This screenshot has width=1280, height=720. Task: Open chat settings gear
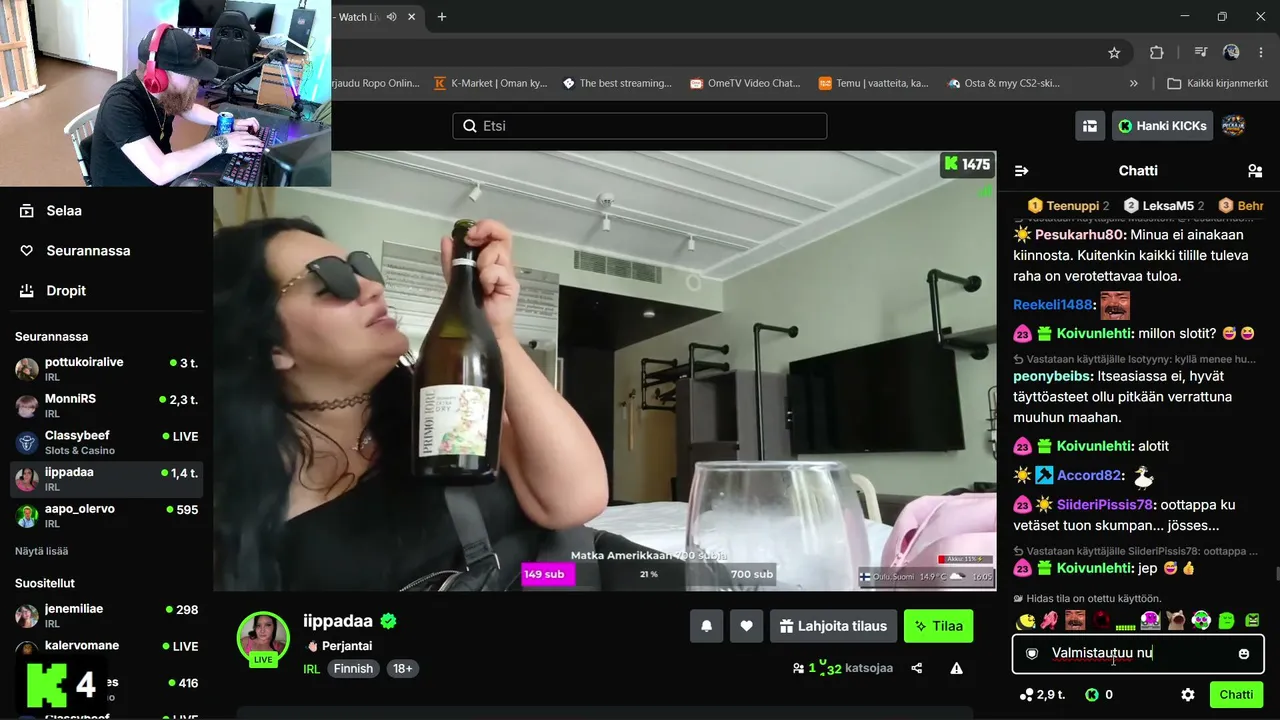[x=1188, y=695]
